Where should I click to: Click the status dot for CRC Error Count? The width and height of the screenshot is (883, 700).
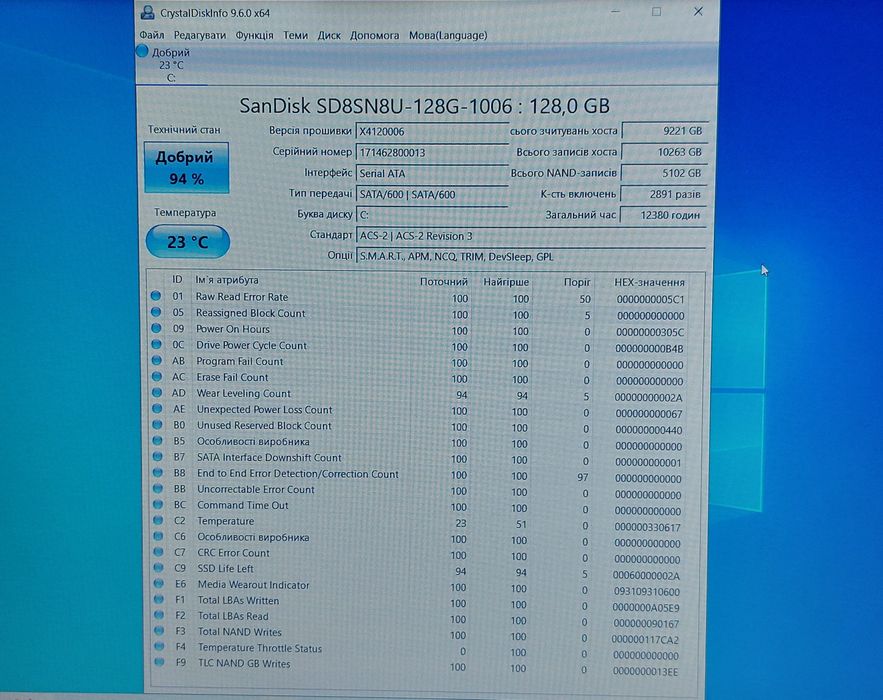[x=158, y=552]
